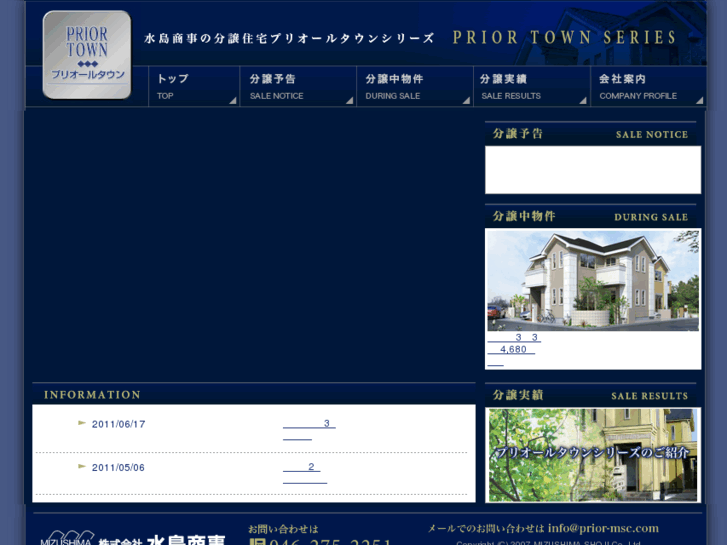
Task: Click the Prior Town logo badge
Action: coord(87,55)
